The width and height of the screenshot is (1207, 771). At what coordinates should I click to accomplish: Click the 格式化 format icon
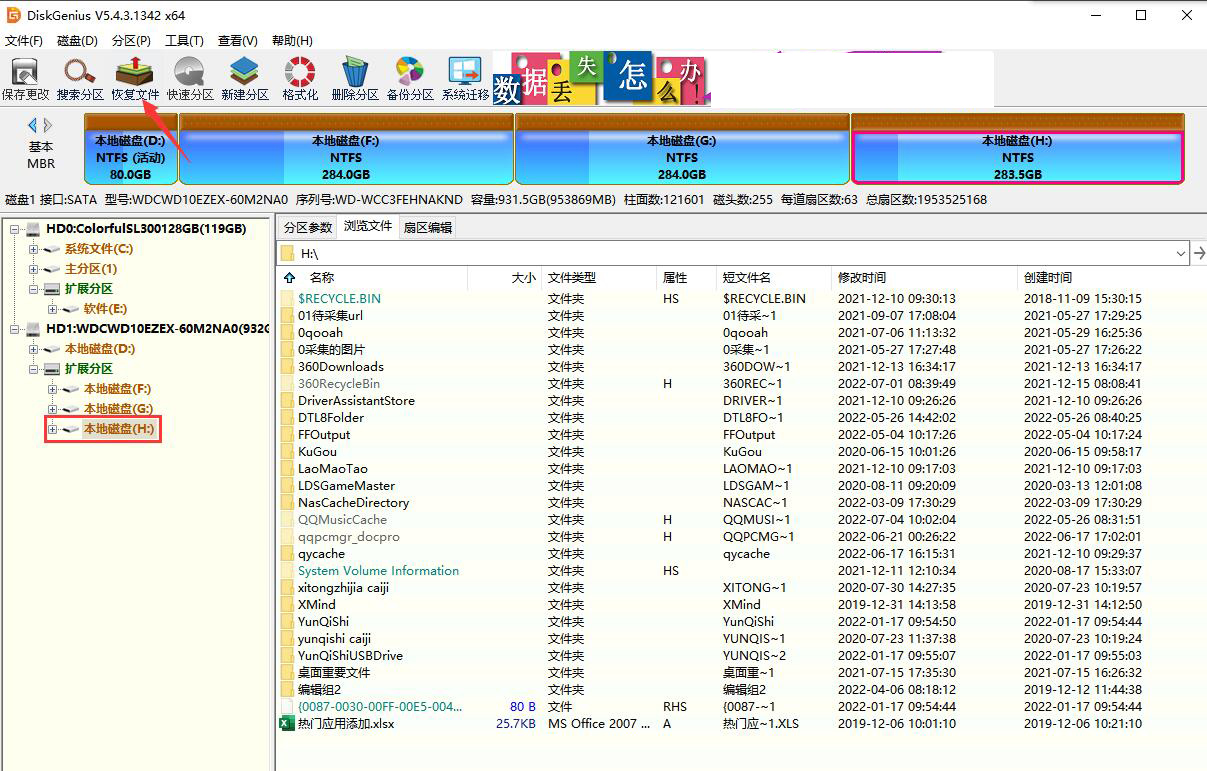(x=300, y=78)
